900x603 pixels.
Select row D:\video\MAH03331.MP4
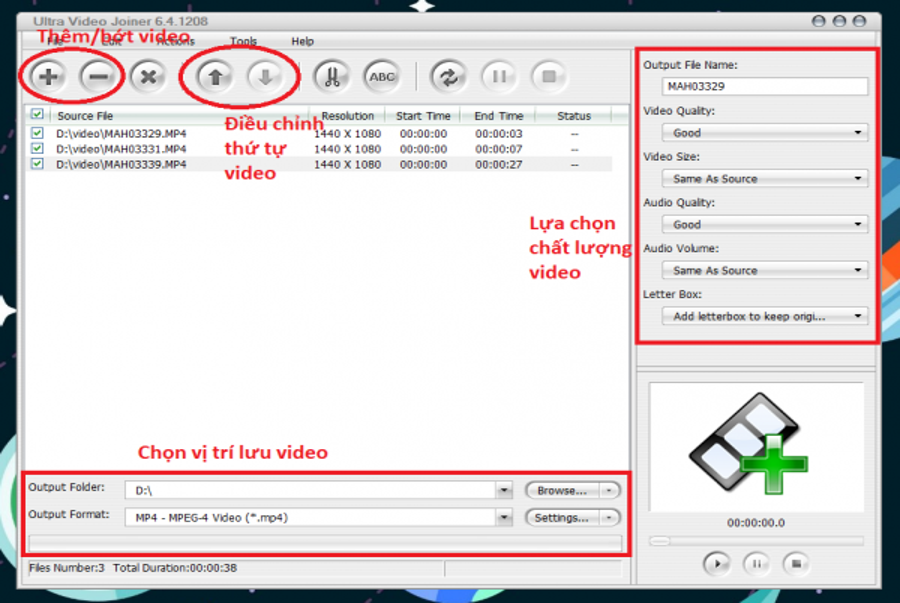(319, 149)
